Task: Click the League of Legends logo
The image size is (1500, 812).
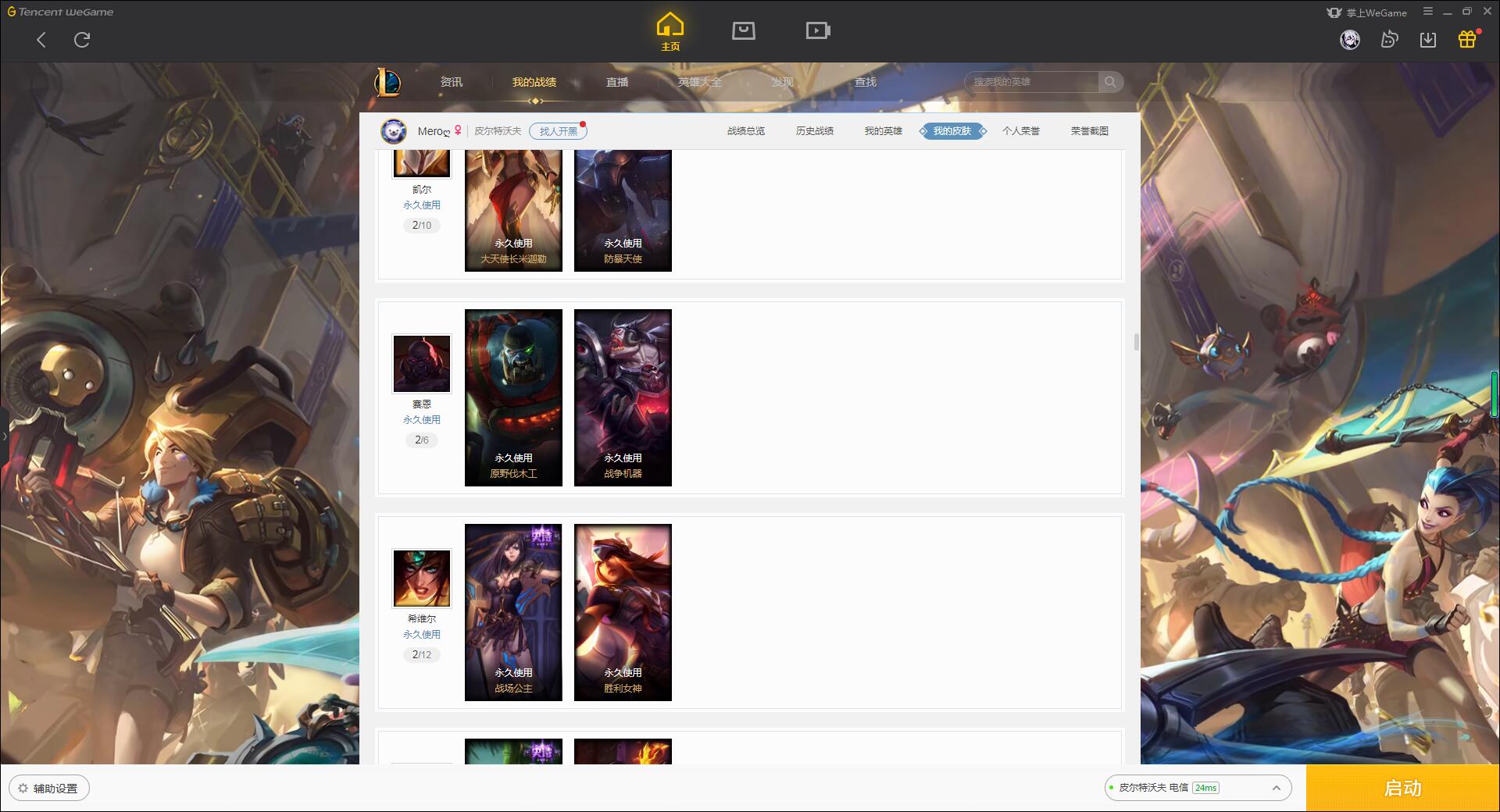Action: [388, 82]
